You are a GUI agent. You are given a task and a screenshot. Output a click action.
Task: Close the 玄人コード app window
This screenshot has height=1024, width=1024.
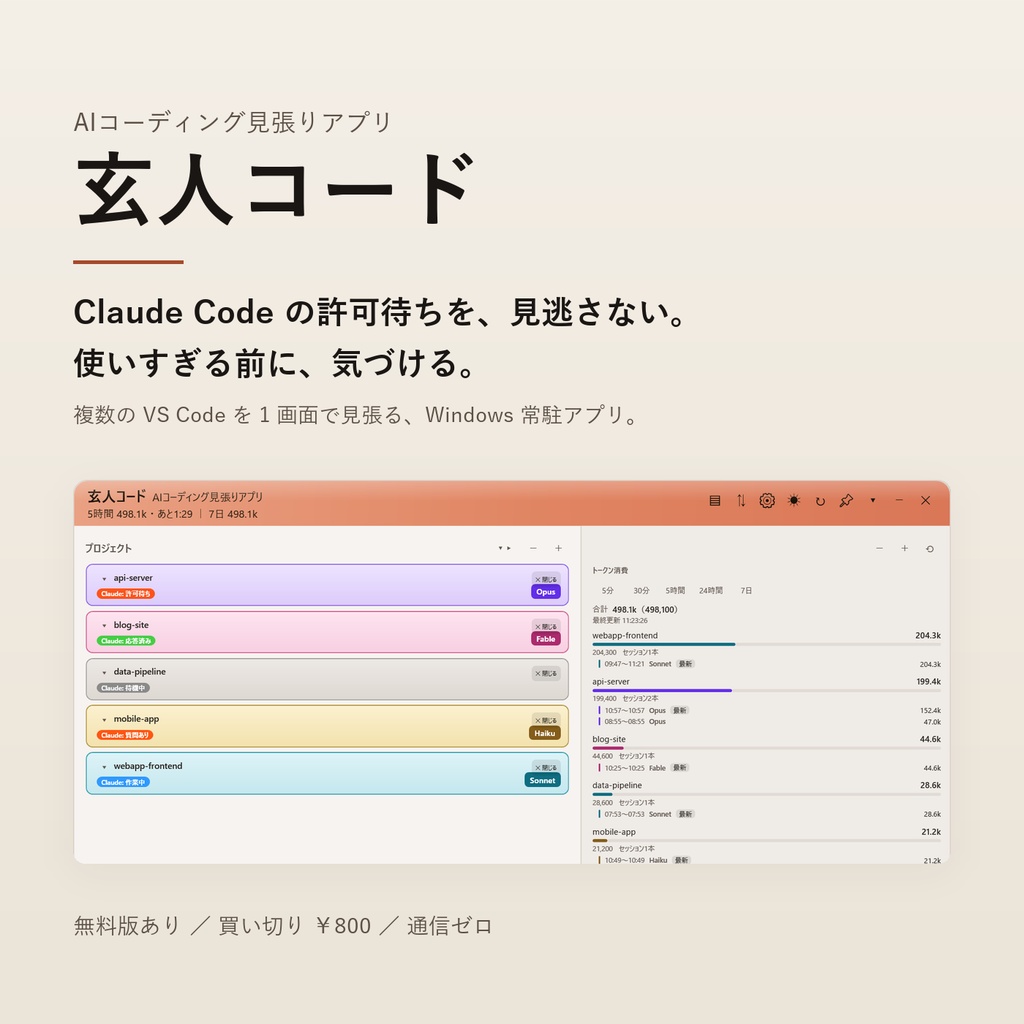(925, 500)
